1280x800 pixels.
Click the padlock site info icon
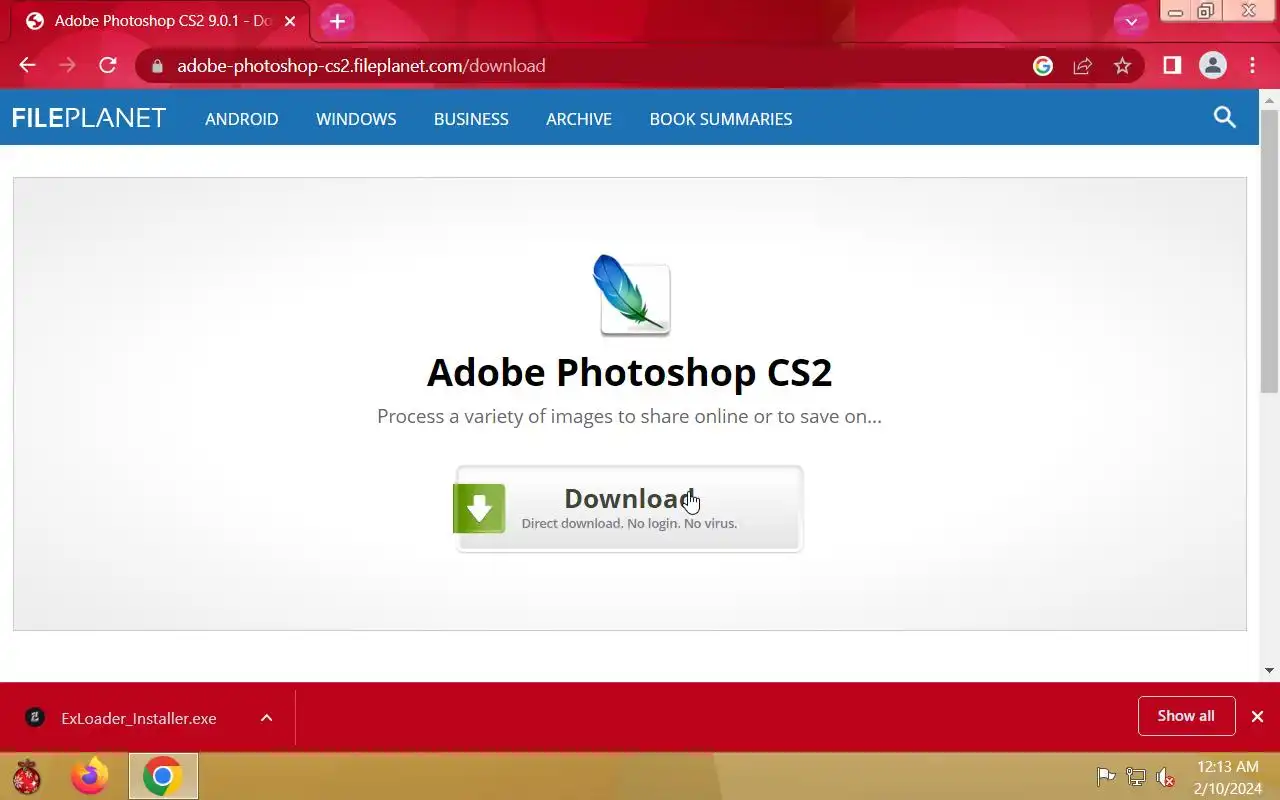[156, 66]
